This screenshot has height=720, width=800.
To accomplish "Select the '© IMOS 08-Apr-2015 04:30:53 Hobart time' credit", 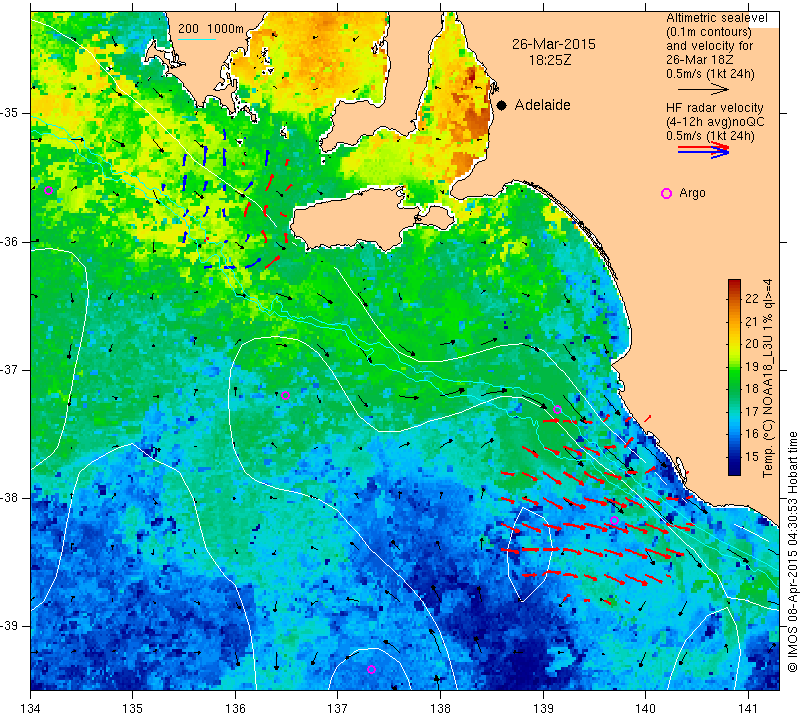I will point(792,551).
